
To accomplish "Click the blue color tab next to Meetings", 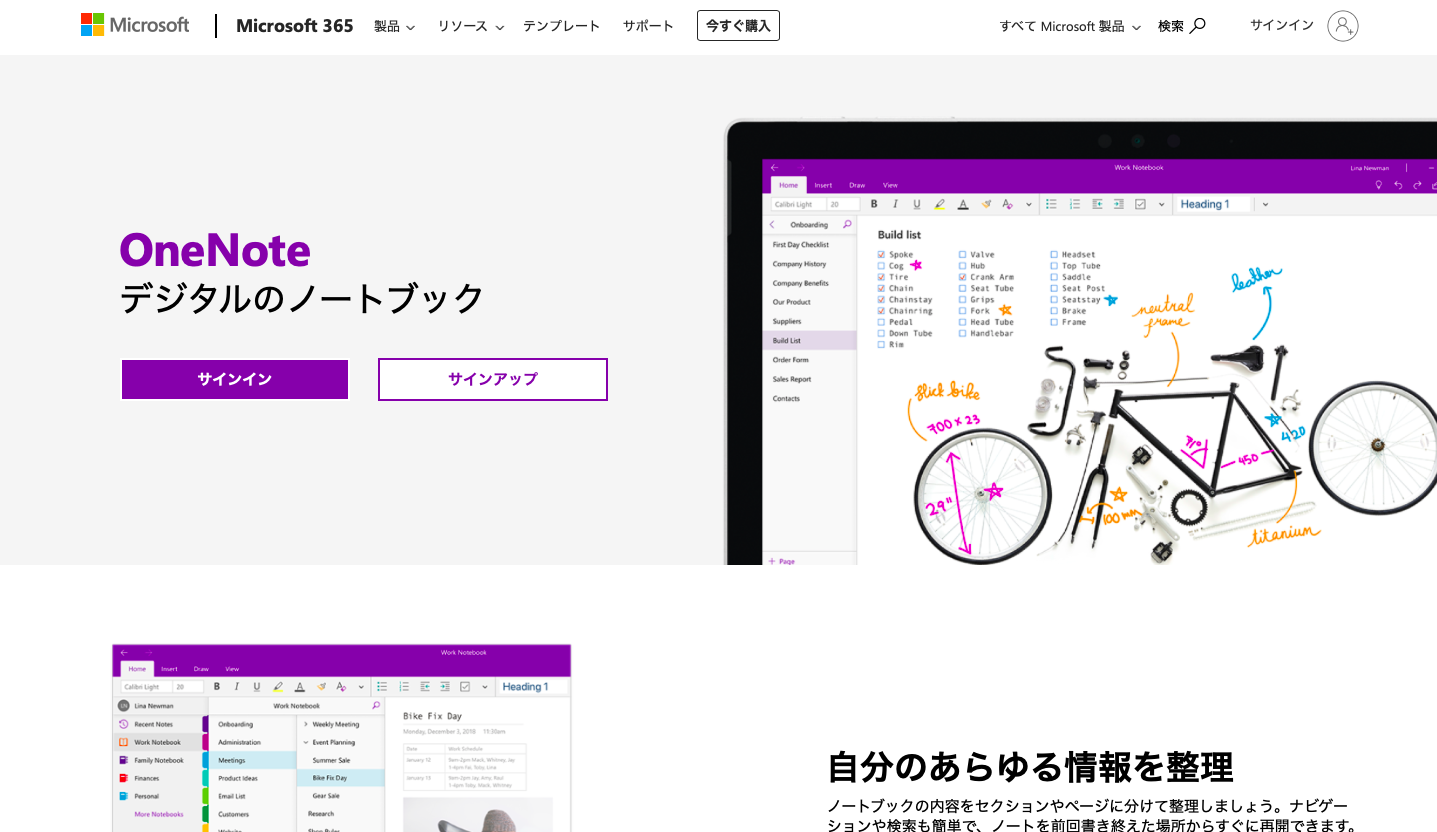I will 205,760.
